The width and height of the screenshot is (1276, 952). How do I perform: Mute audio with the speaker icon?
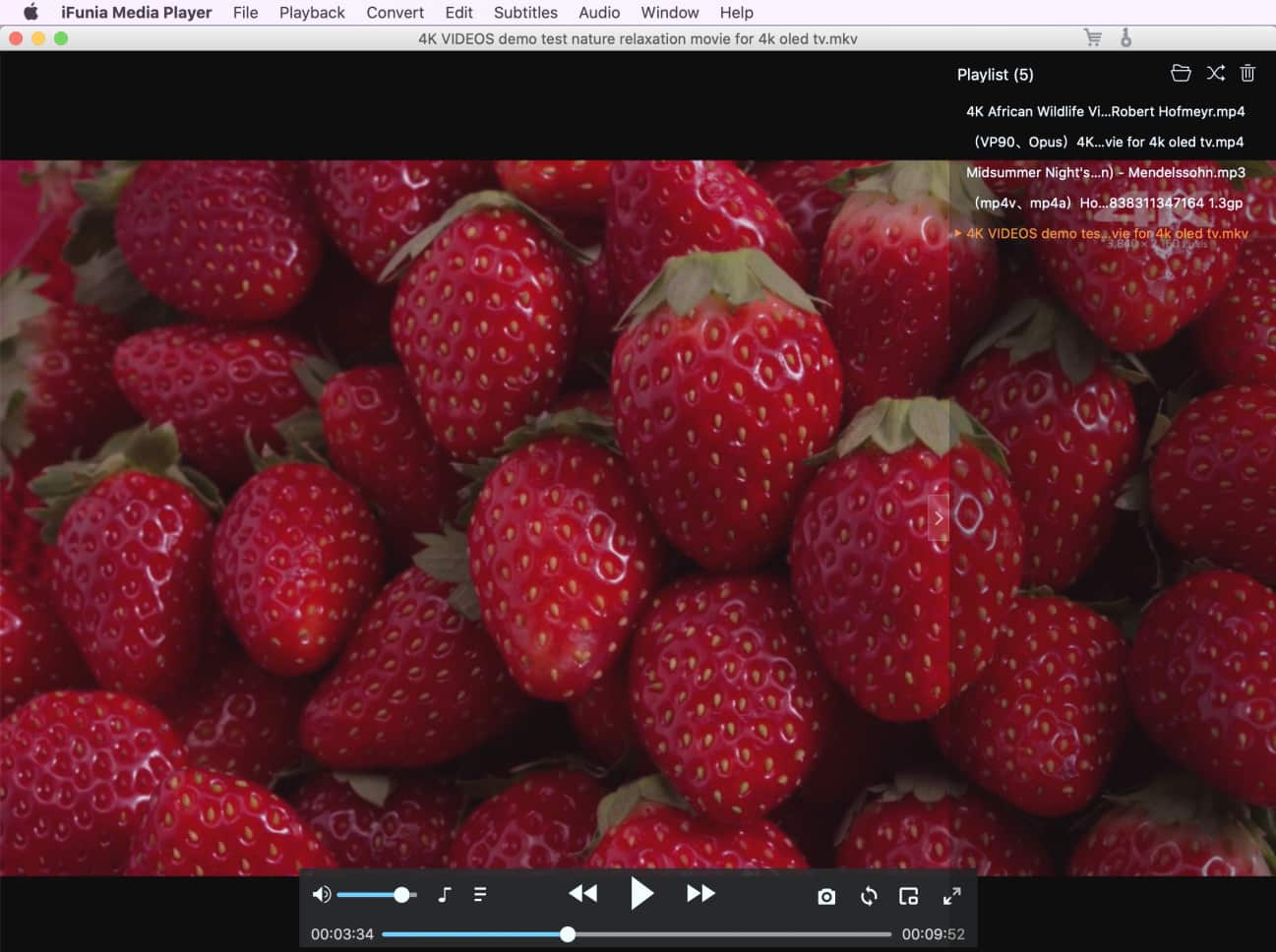coord(321,894)
